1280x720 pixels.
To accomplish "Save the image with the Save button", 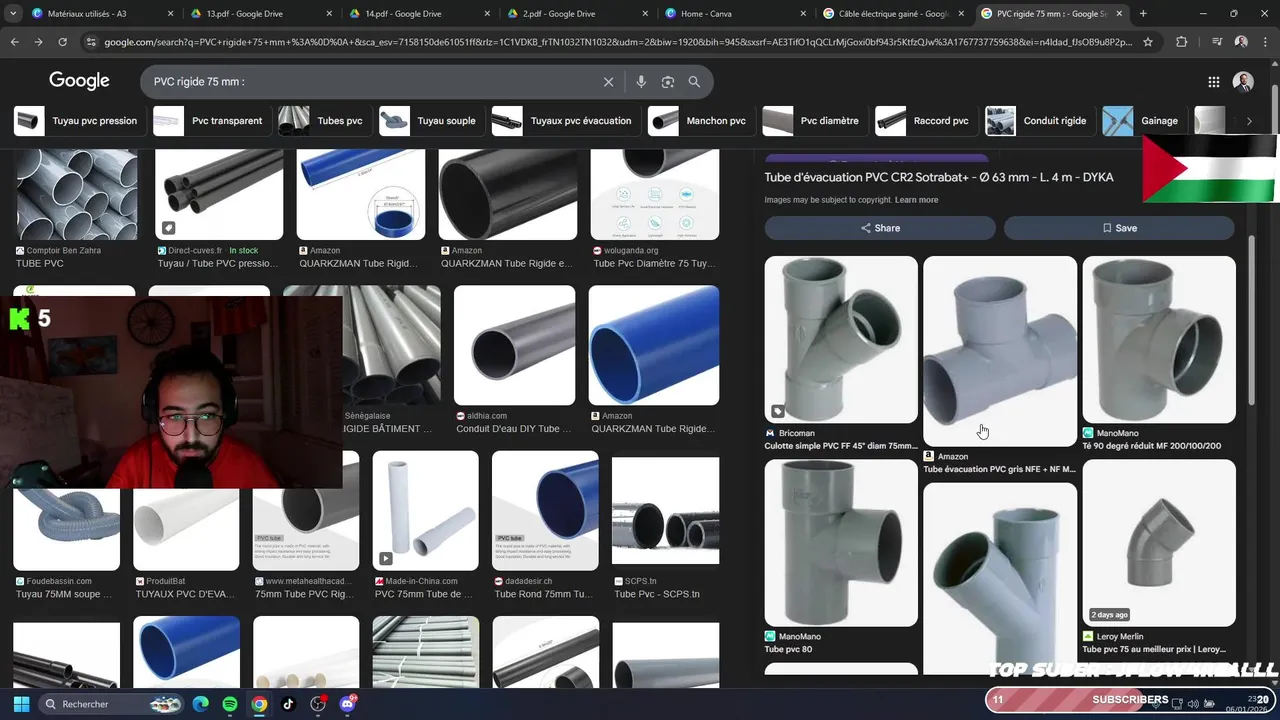I will [x=1119, y=228].
